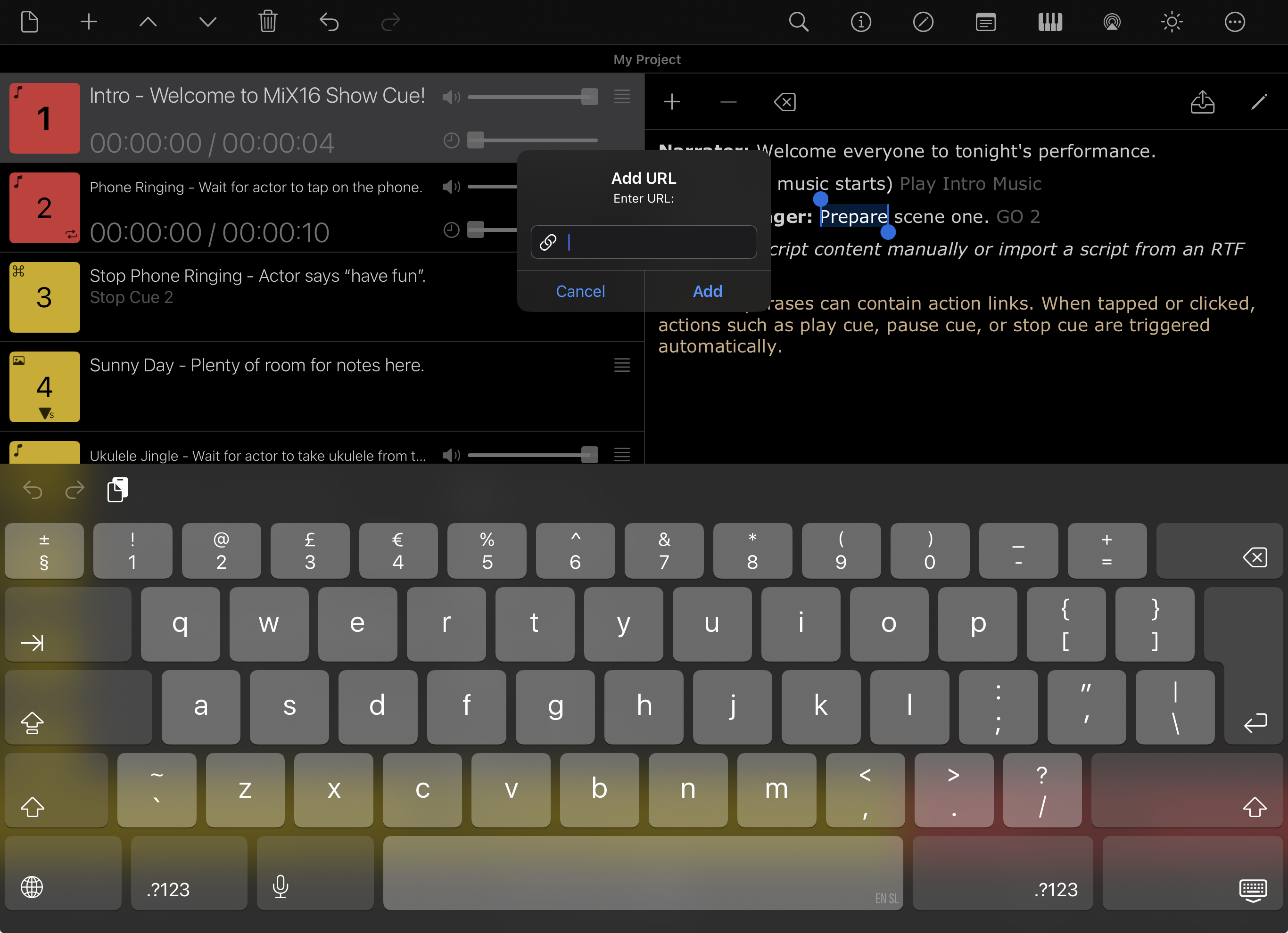Move cue up with chevron up
The width and height of the screenshot is (1288, 933).
point(148,22)
